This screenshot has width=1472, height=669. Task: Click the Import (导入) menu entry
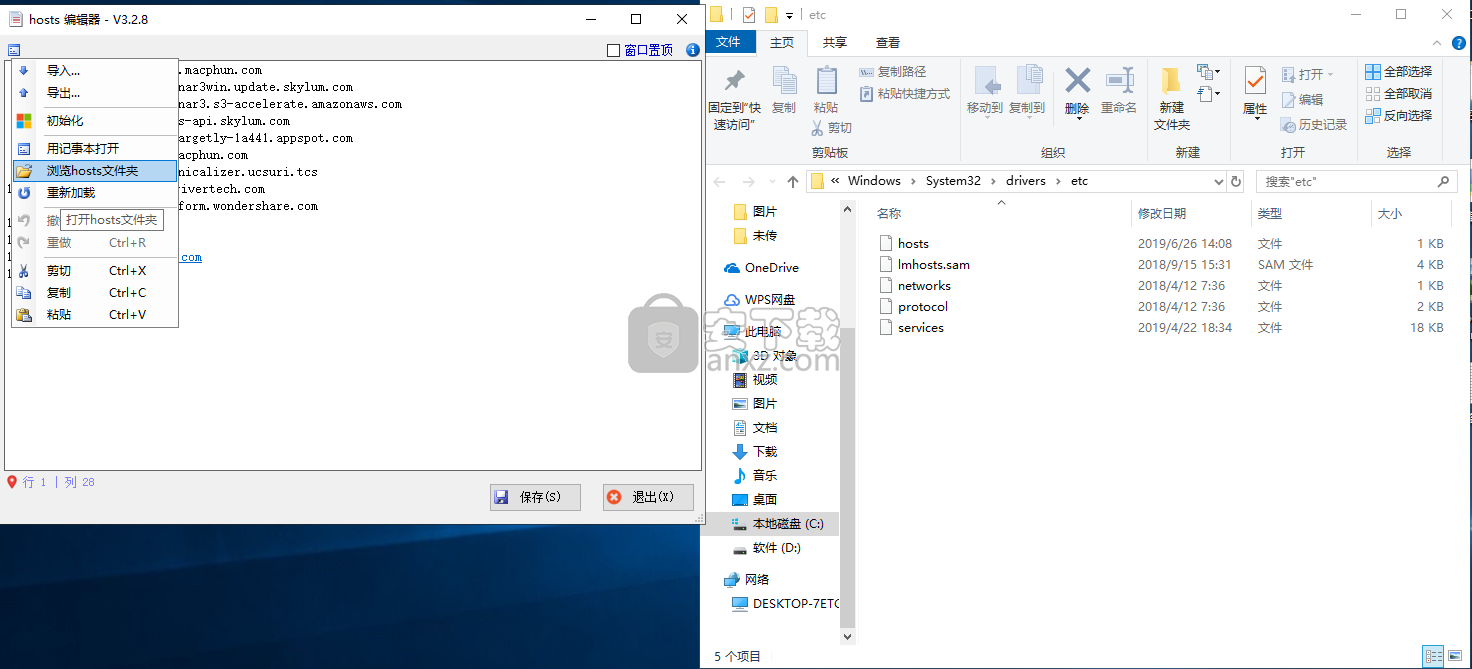click(95, 71)
